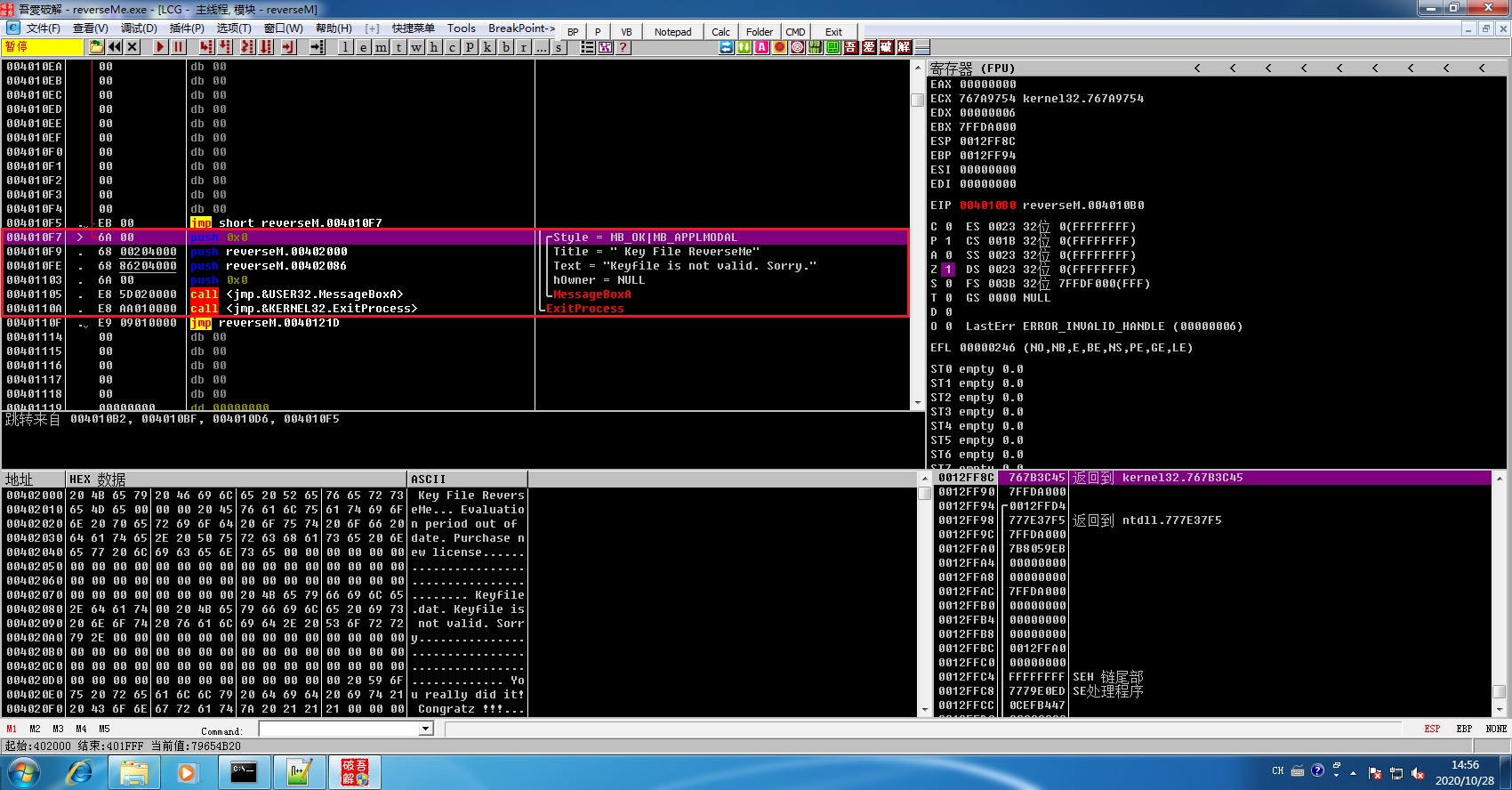Open the BreakPoint-> dropdown menu
1512x790 pixels.
(x=521, y=28)
